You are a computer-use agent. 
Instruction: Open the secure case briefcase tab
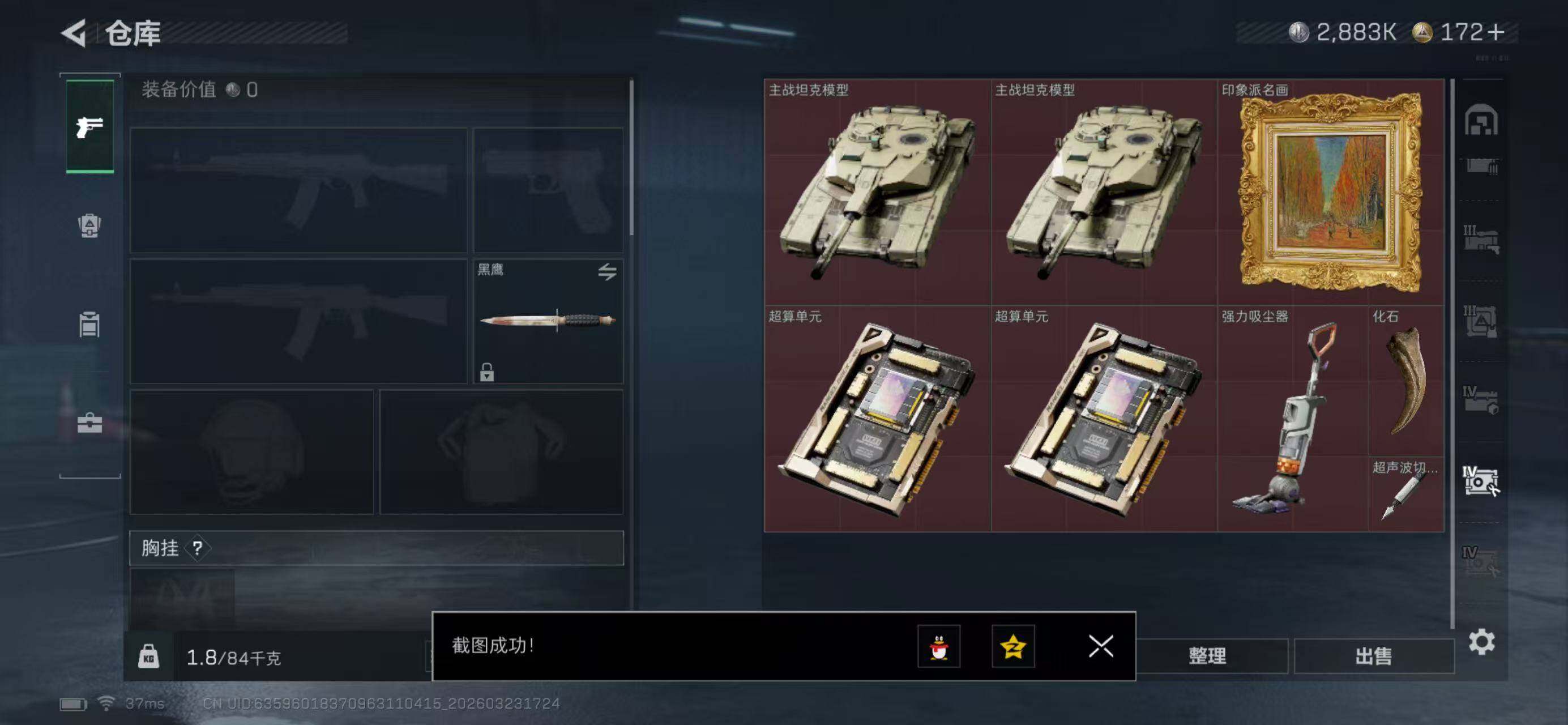[89, 423]
